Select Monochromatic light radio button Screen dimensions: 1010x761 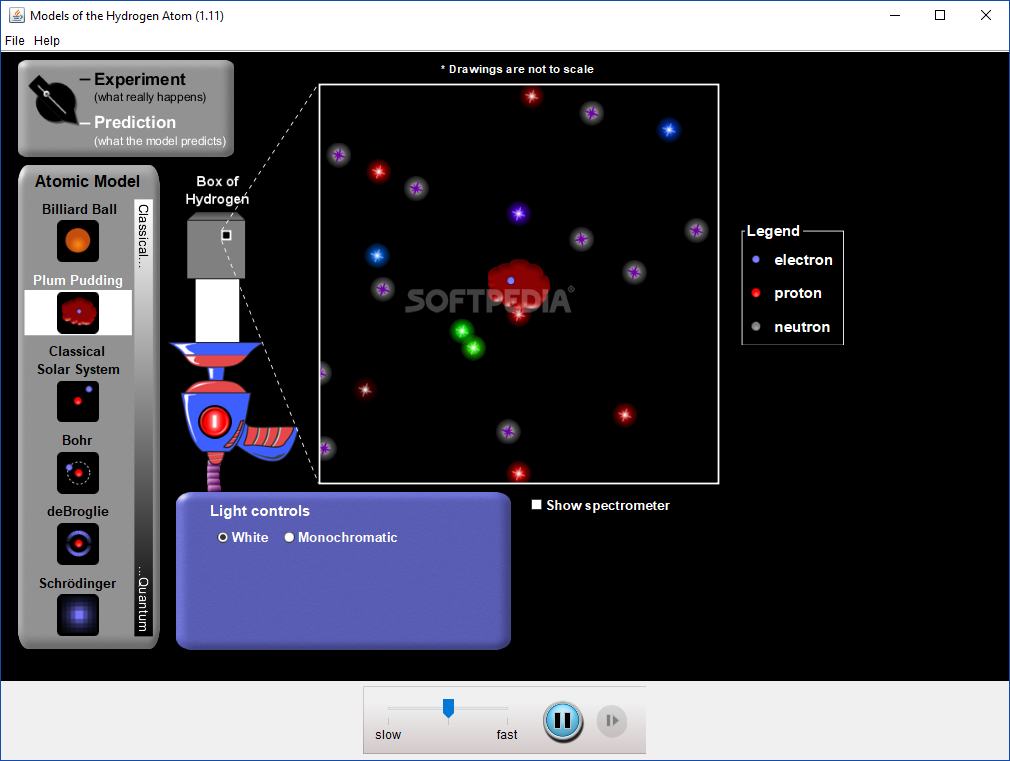point(289,537)
